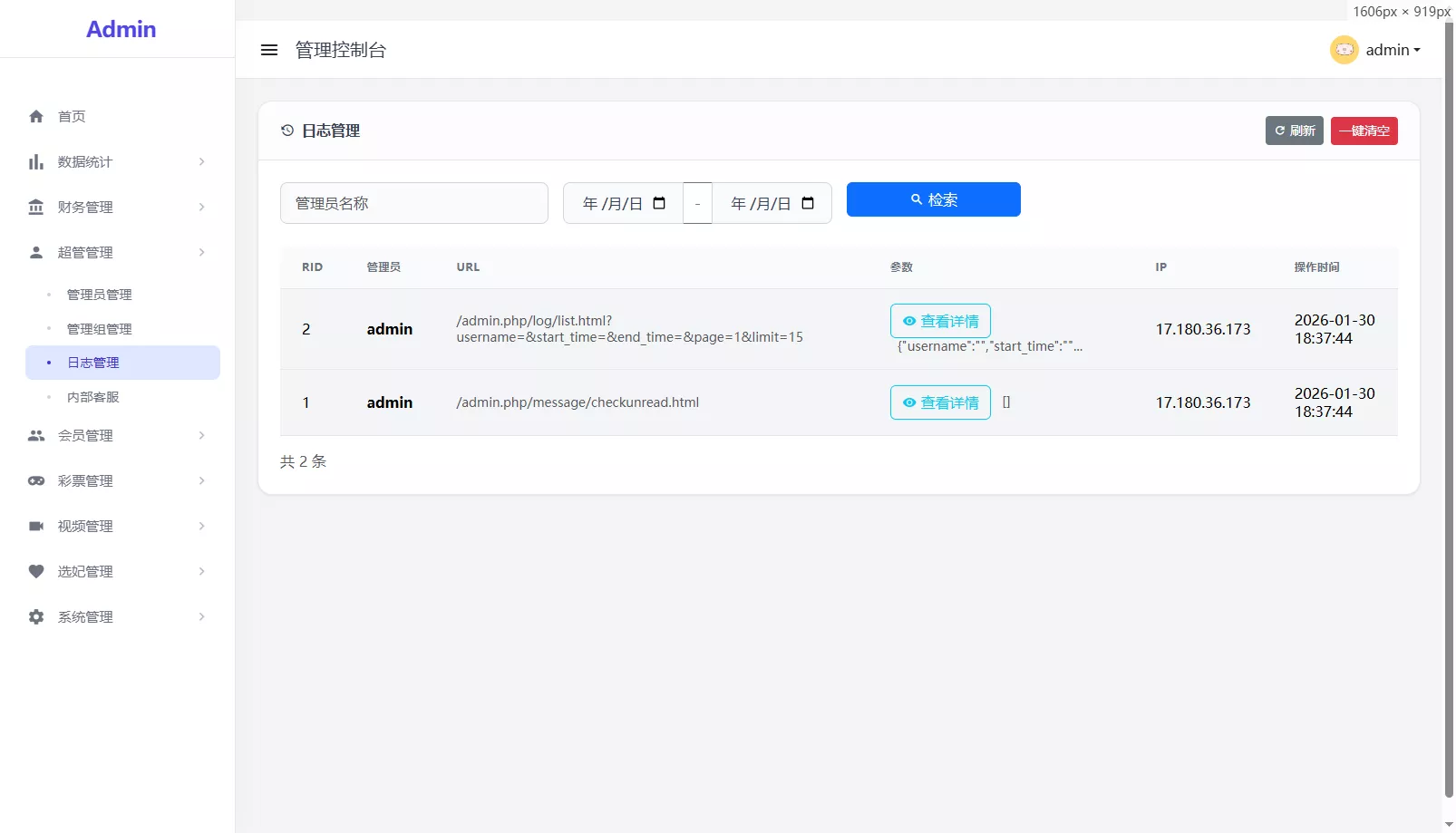The image size is (1456, 833).
Task: Expand the 系统管理 menu chevron
Action: [200, 616]
